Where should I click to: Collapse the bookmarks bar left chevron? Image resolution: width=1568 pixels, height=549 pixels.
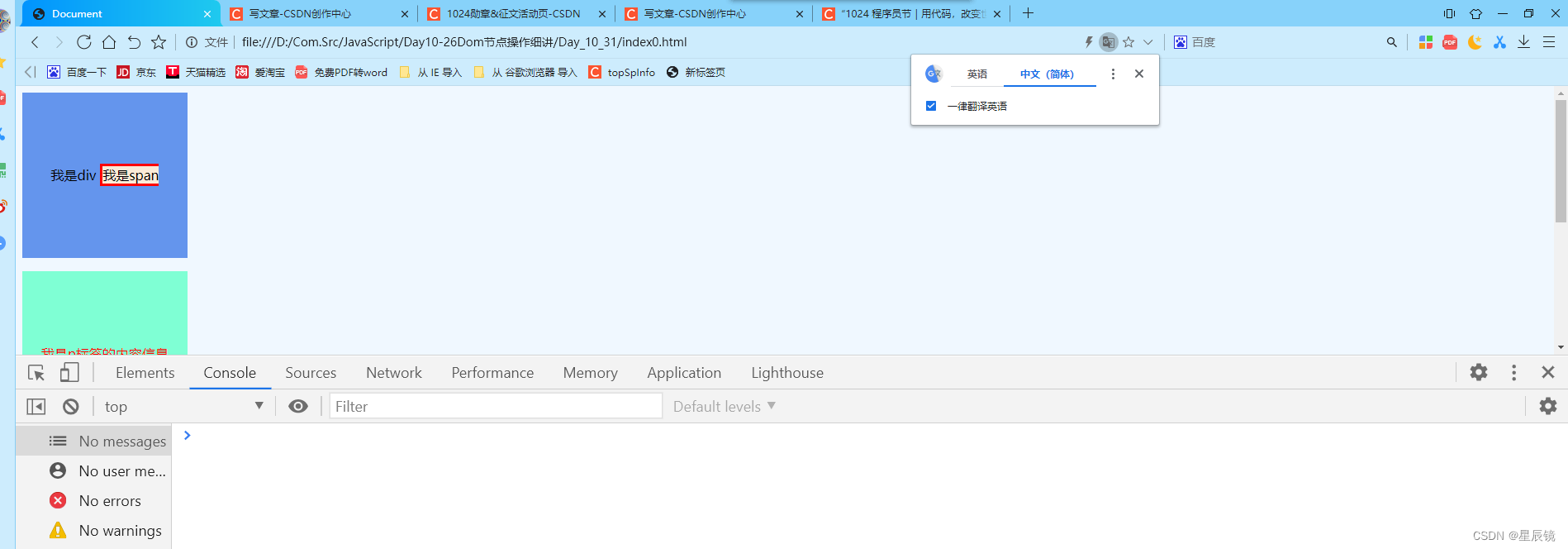point(31,72)
